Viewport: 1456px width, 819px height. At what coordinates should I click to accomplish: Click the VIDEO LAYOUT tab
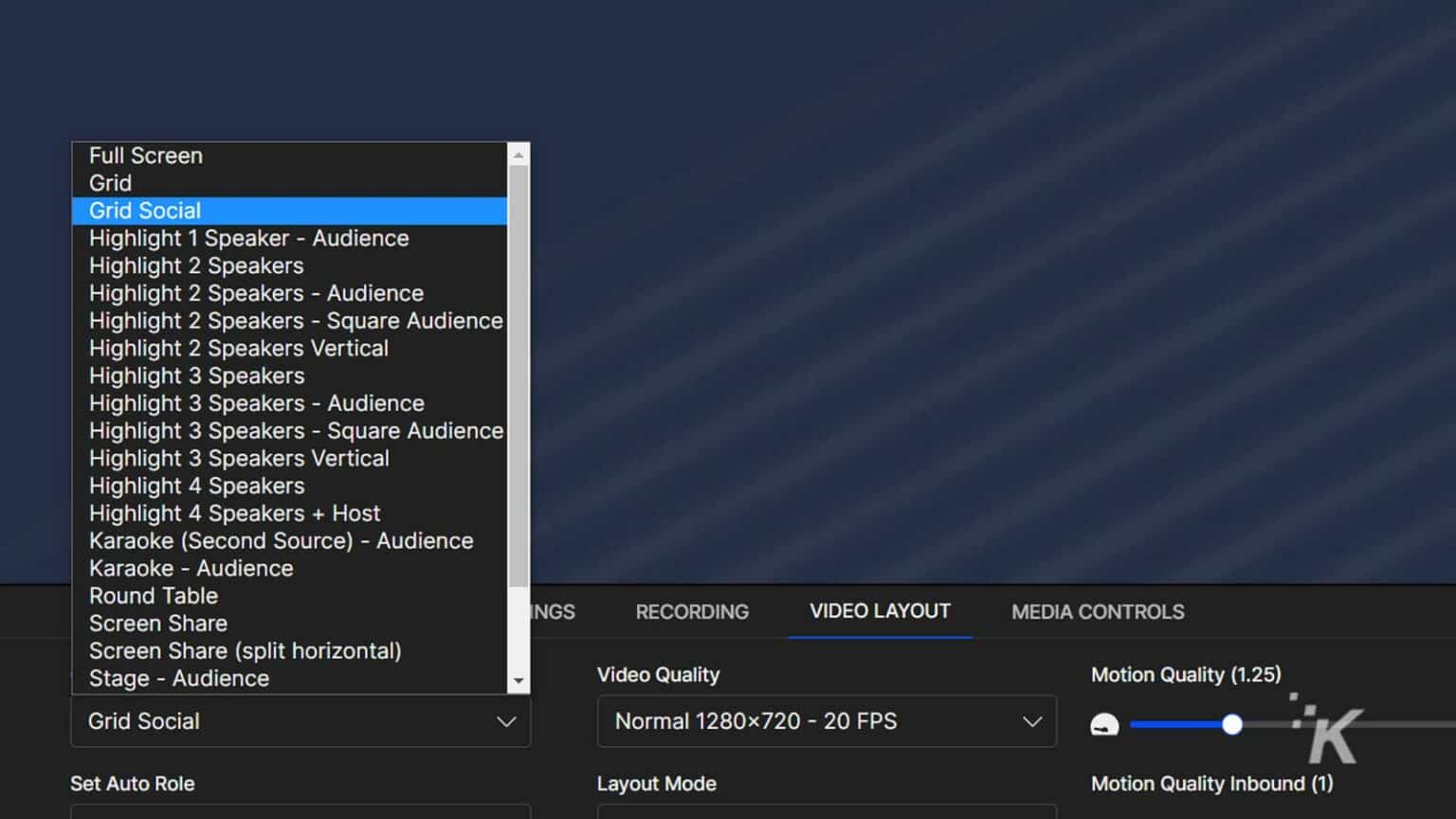tap(880, 611)
